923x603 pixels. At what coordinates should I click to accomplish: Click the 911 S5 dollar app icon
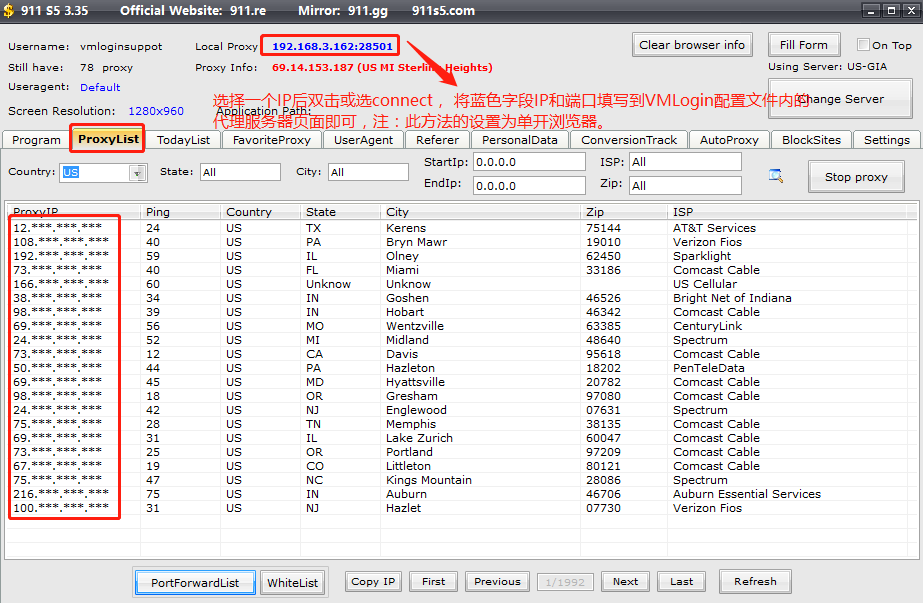tap(9, 11)
